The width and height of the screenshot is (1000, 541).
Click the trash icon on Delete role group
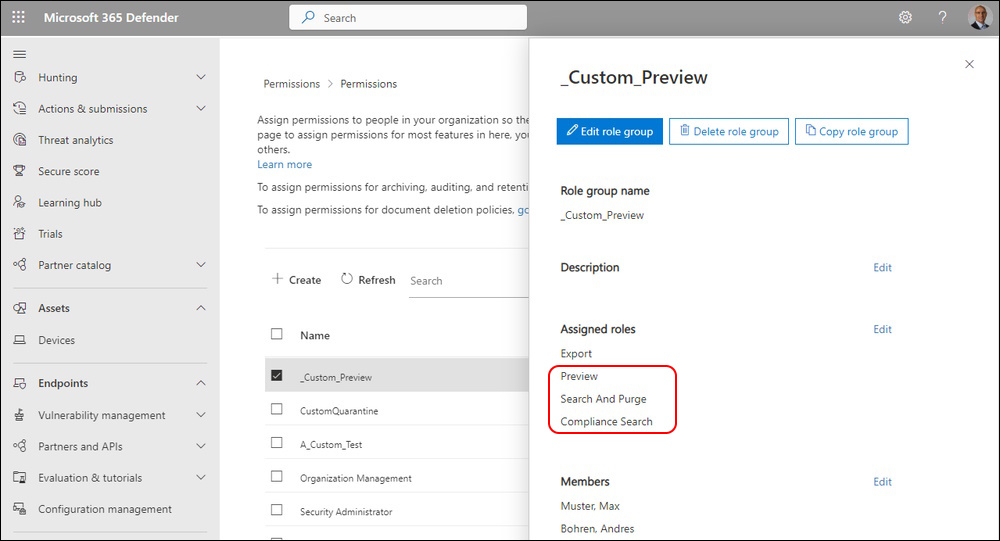click(x=684, y=130)
